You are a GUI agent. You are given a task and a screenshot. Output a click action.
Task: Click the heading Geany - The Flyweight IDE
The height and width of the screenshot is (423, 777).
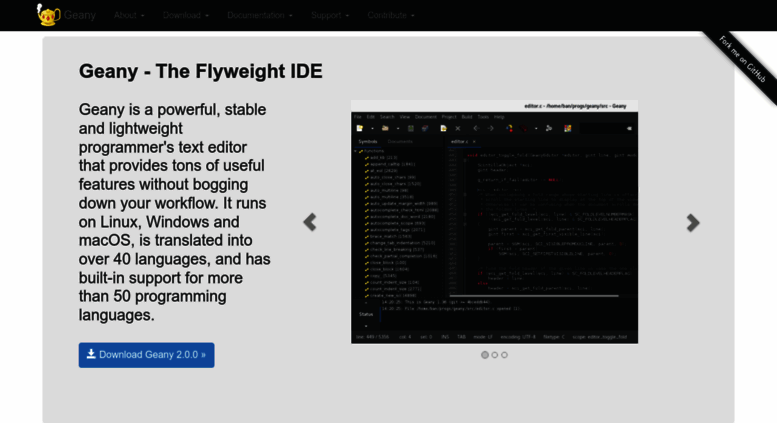coord(200,71)
